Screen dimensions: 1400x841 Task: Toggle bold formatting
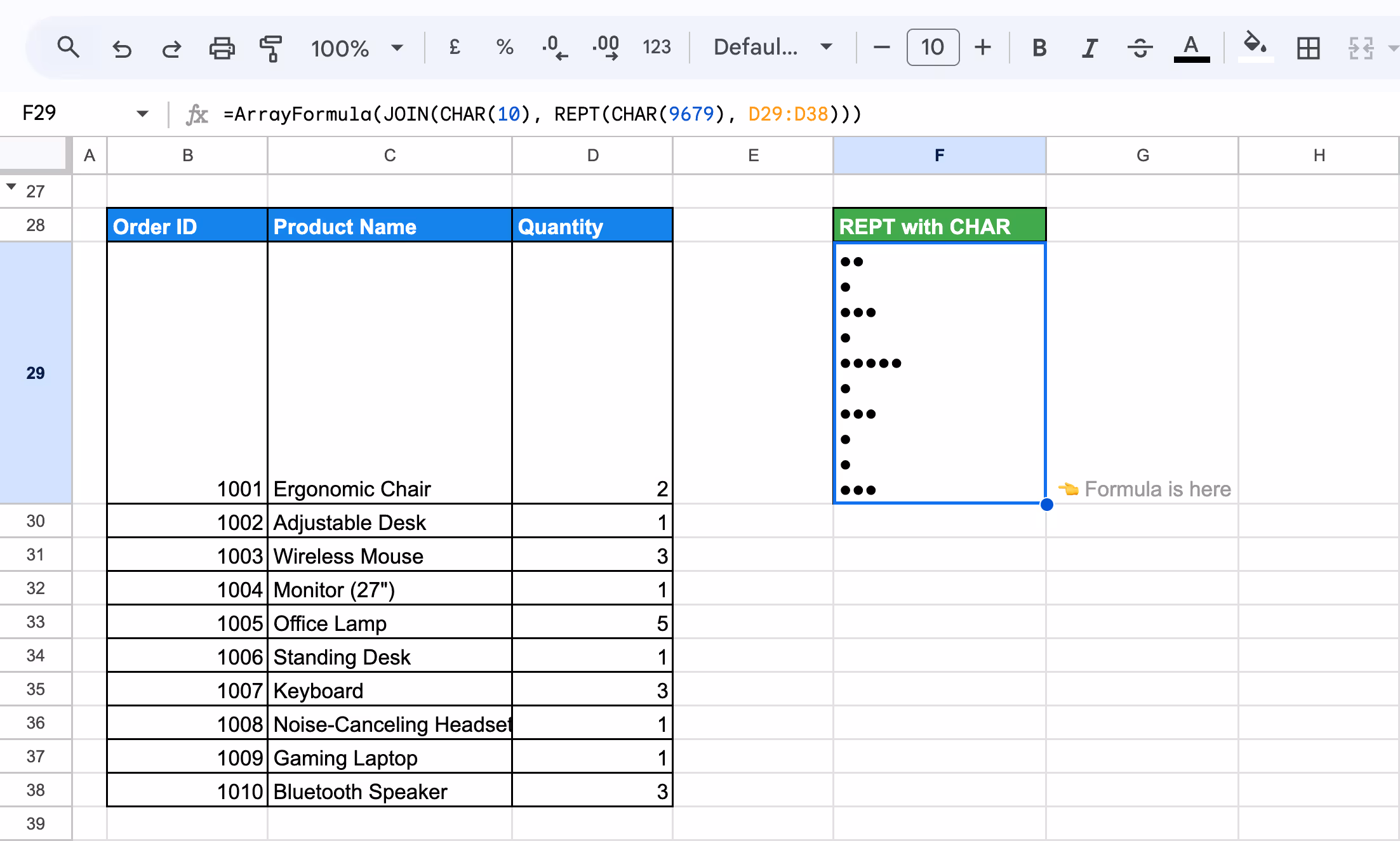[1039, 48]
